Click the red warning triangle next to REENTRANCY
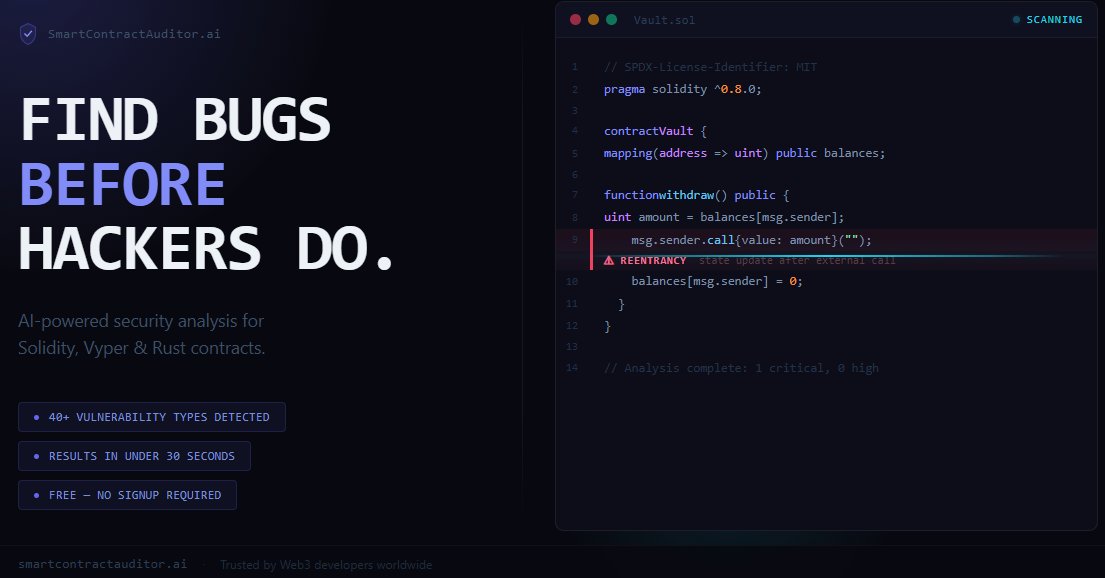Viewport: 1105px width, 578px height. click(609, 261)
